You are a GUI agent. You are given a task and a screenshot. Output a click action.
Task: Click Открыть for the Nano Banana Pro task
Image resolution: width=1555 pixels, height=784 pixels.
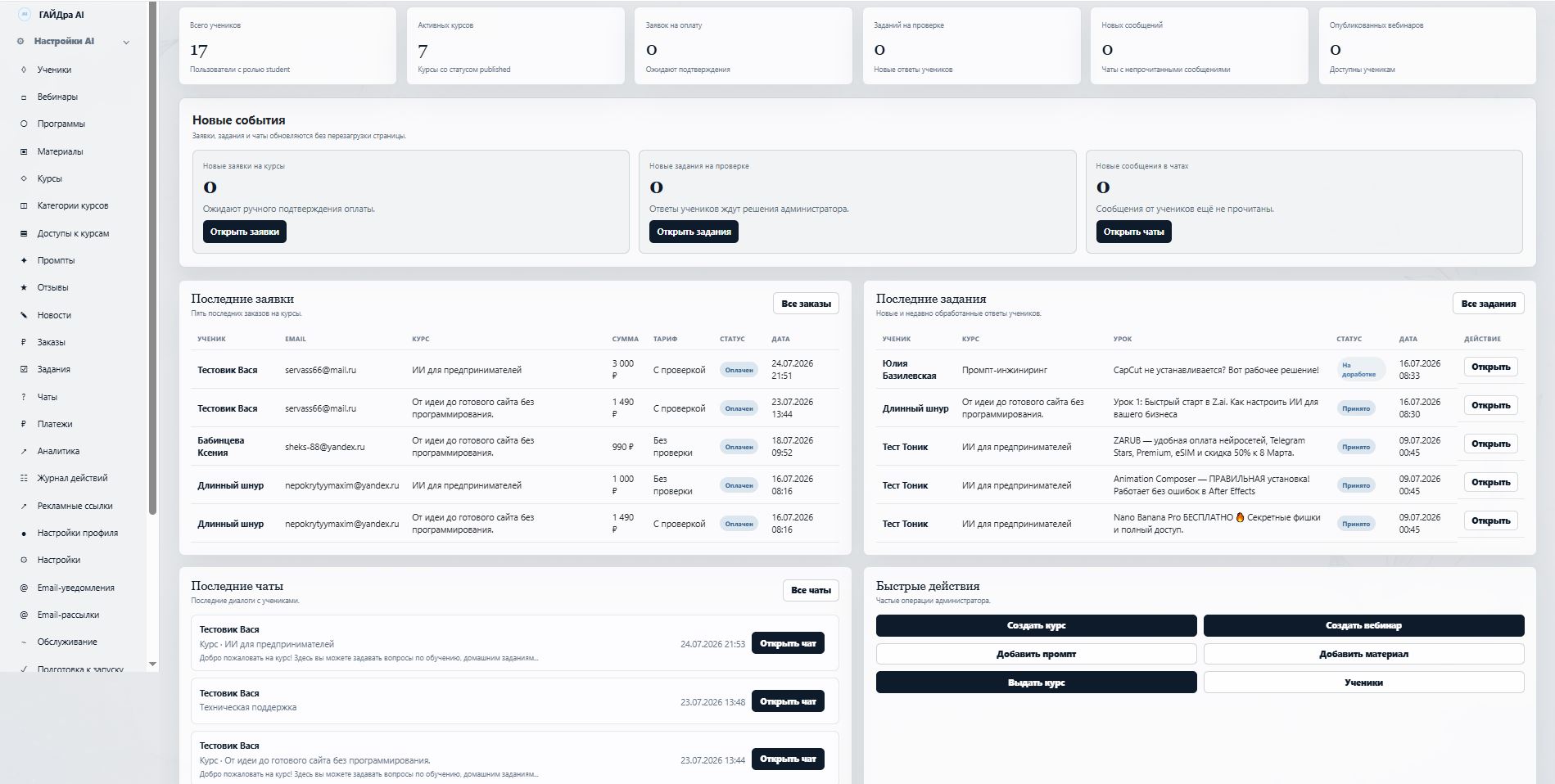pos(1490,520)
